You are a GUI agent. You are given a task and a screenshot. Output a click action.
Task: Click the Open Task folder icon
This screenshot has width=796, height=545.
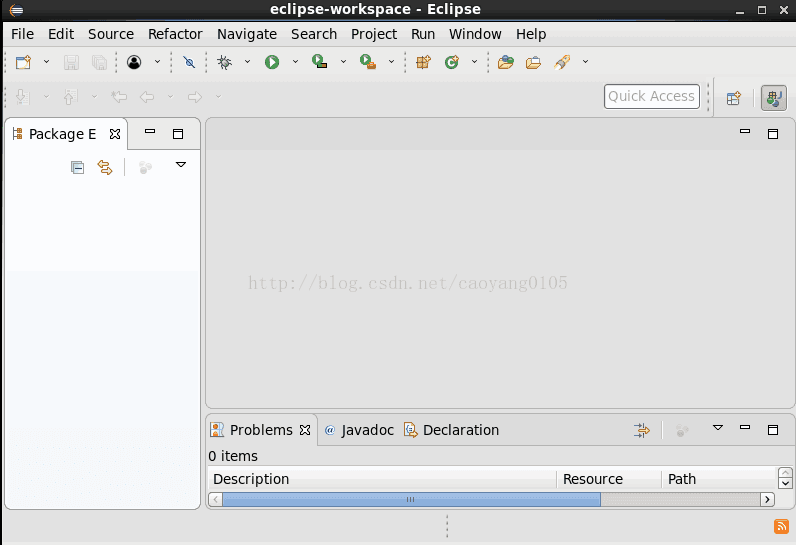(533, 62)
